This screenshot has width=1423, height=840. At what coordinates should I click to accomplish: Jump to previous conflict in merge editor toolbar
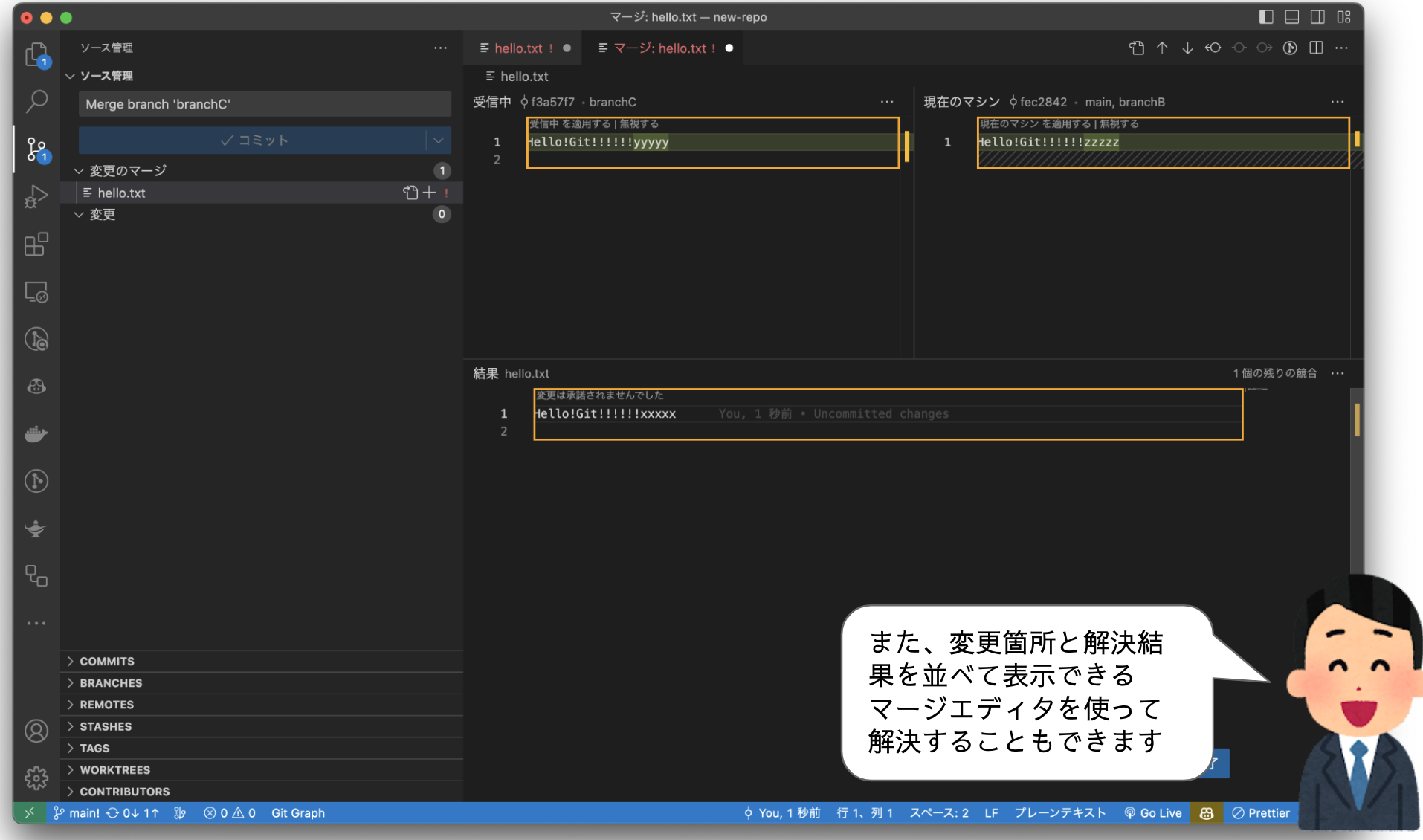tap(1161, 48)
